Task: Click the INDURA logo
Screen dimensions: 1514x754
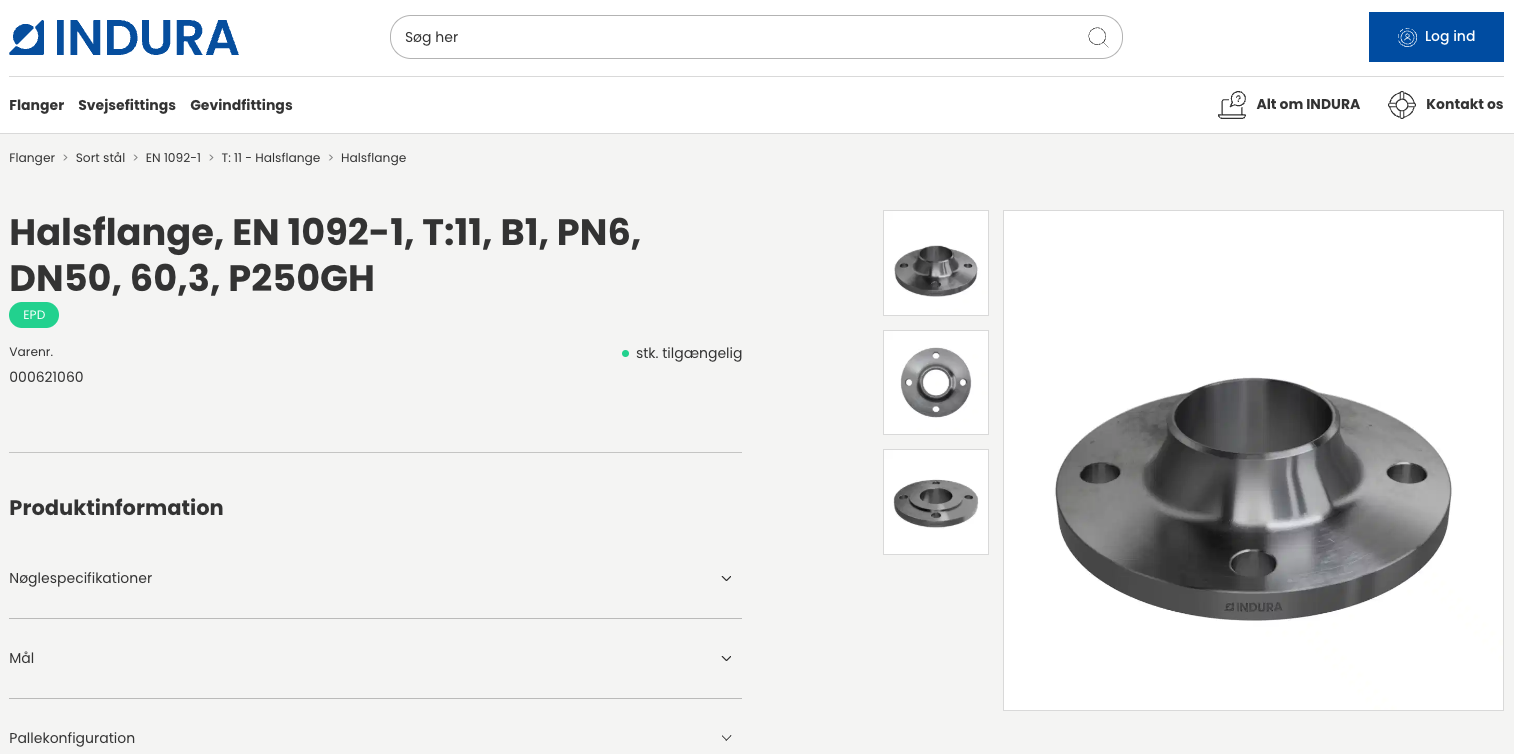Action: [x=124, y=38]
